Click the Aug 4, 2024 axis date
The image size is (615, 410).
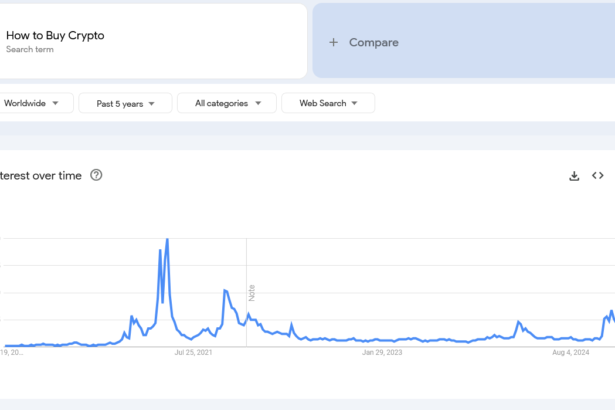(570, 352)
